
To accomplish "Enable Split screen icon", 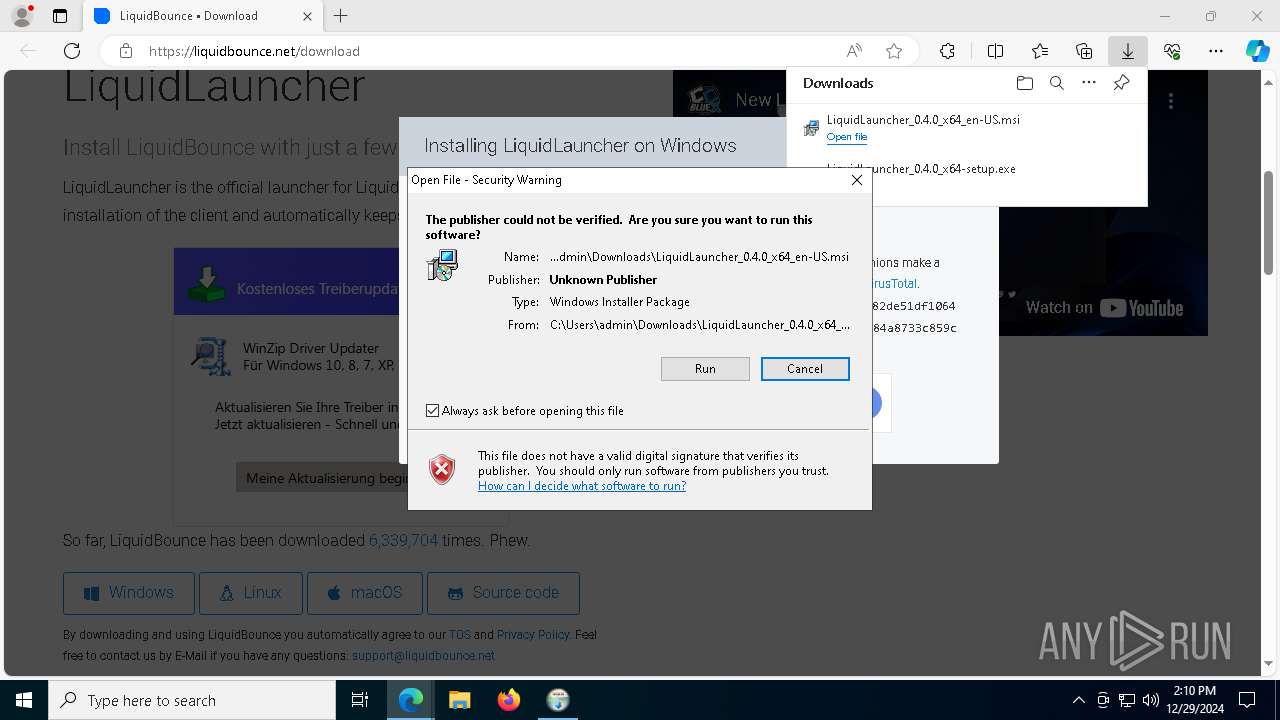I will click(x=995, y=51).
